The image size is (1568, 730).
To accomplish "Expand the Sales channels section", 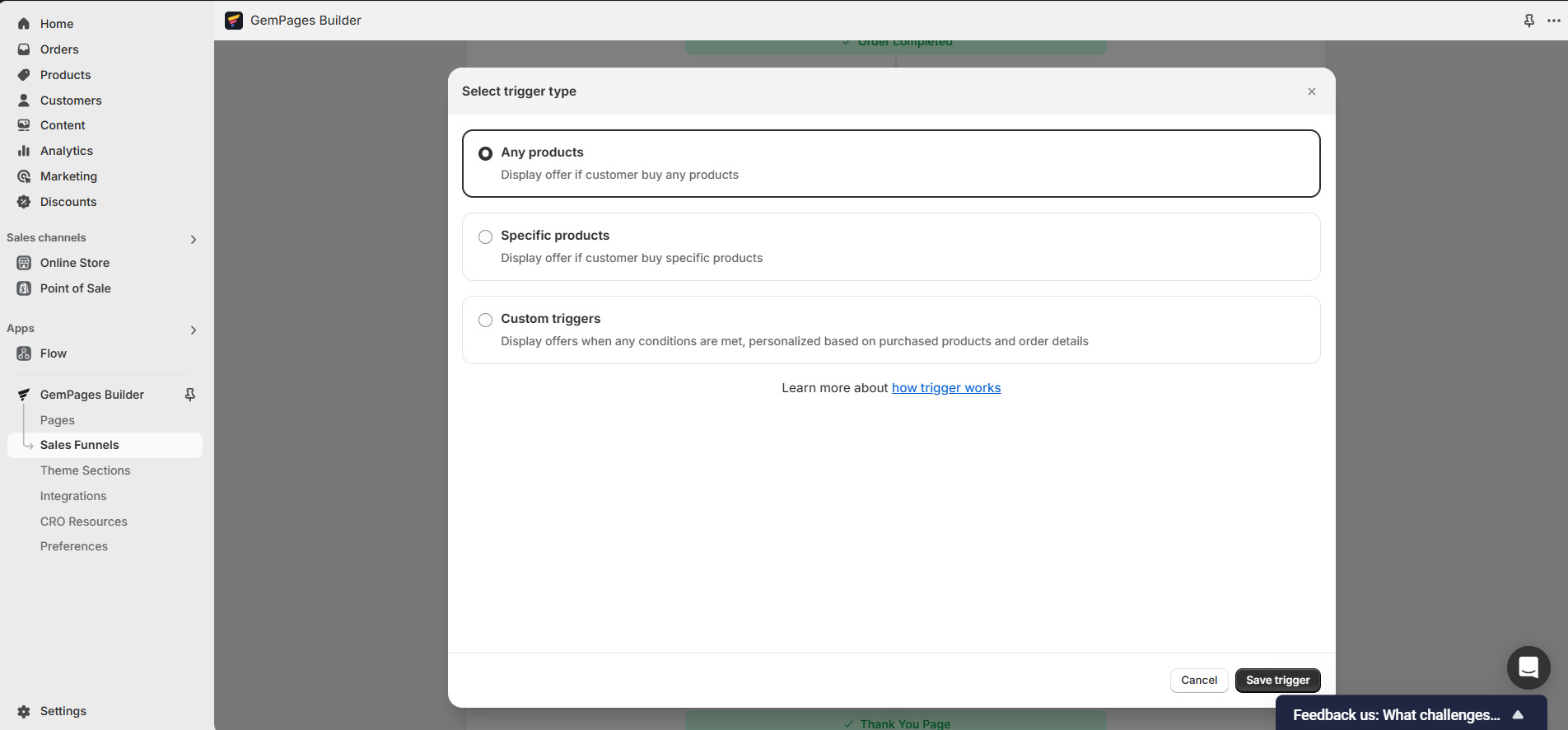I will (x=194, y=240).
